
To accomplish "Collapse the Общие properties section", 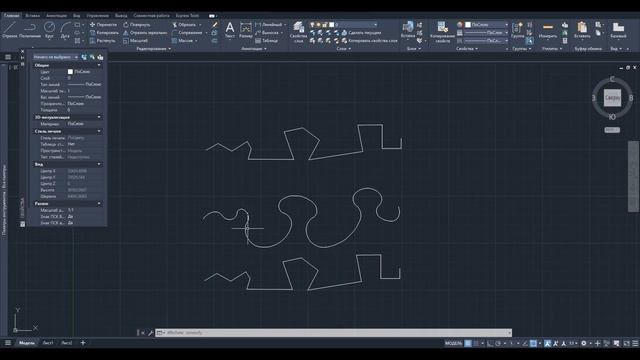I will (x=99, y=65).
